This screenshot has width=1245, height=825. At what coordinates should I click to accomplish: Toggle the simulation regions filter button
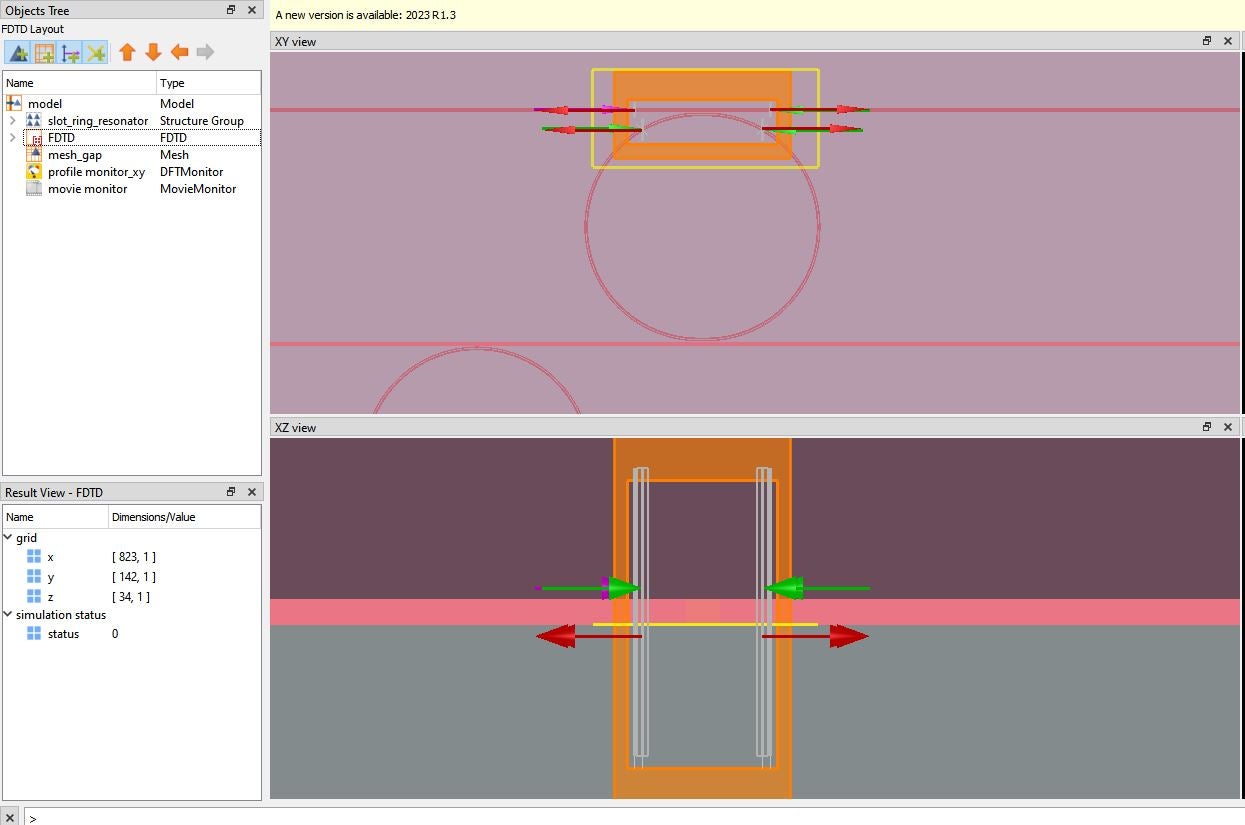click(44, 52)
